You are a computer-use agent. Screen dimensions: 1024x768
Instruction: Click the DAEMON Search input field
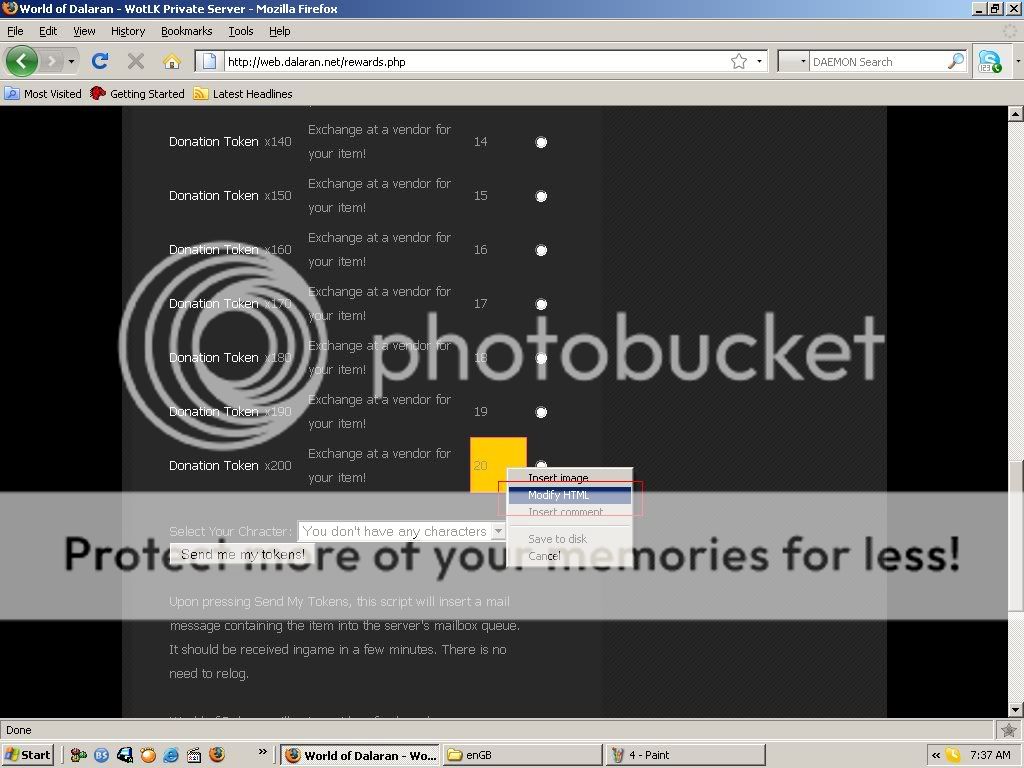pyautogui.click(x=878, y=61)
